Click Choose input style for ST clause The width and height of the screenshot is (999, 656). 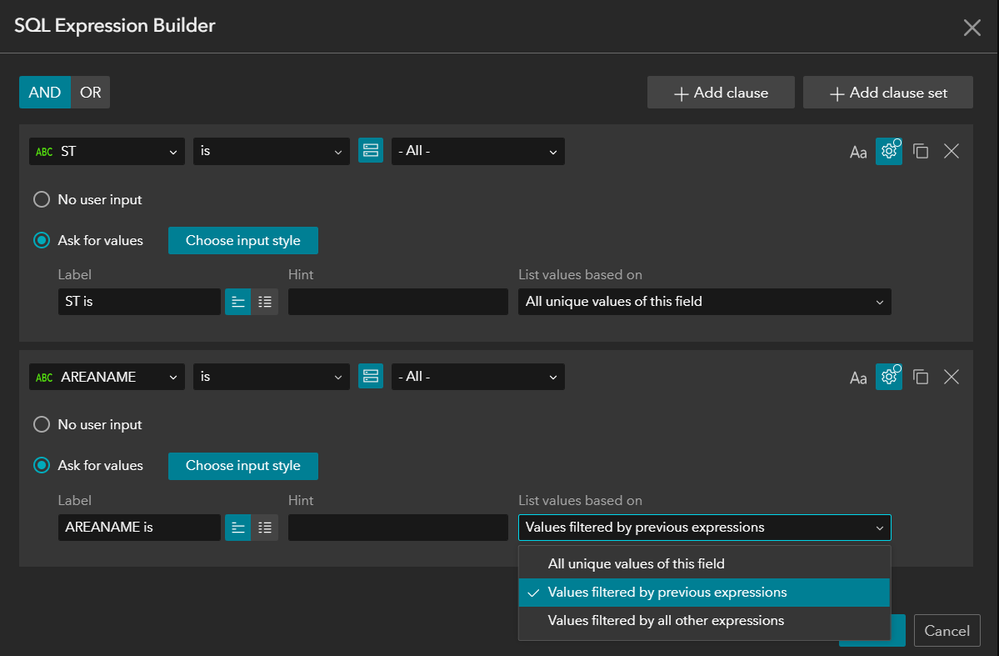coord(242,240)
